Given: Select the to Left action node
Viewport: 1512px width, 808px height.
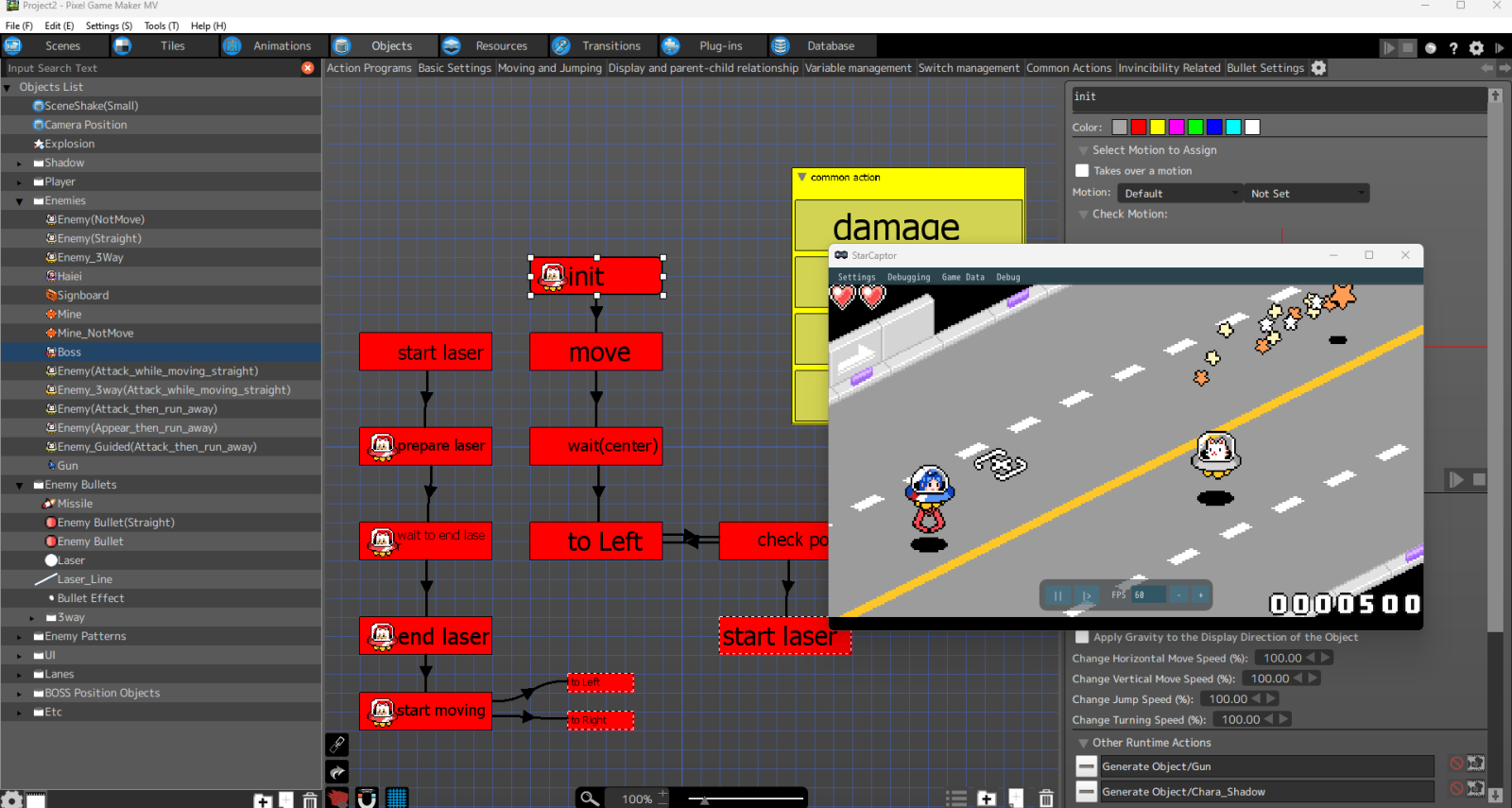Looking at the screenshot, I should 596,541.
